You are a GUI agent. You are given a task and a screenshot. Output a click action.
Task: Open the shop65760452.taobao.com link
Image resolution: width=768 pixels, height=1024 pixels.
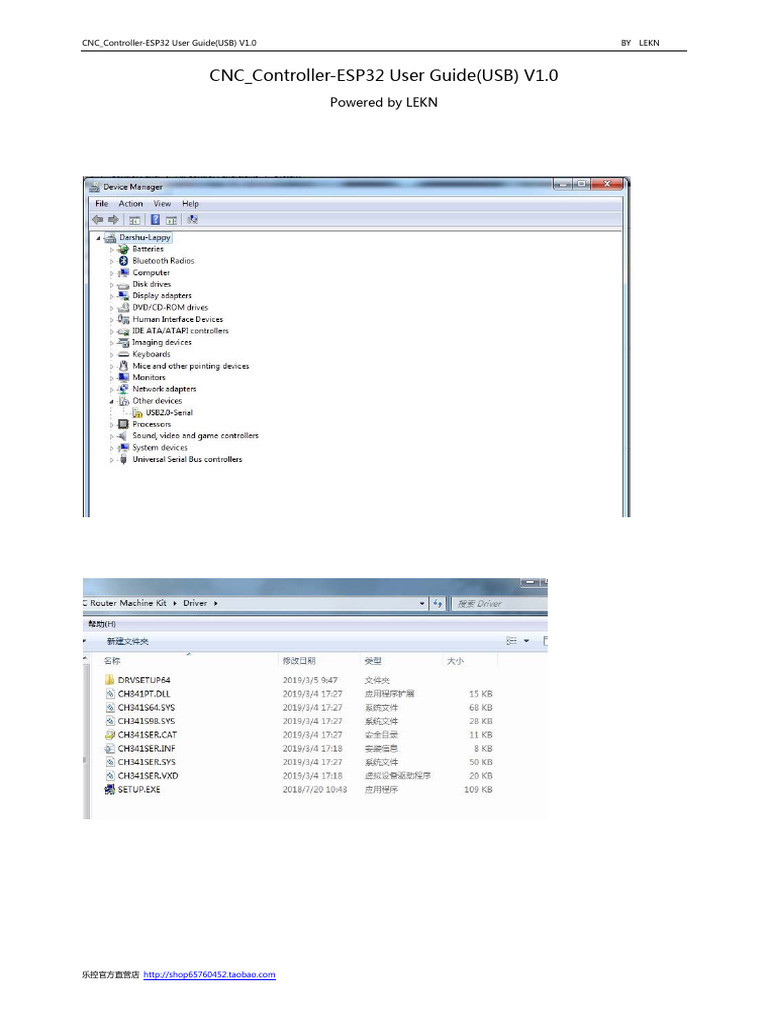[209, 974]
